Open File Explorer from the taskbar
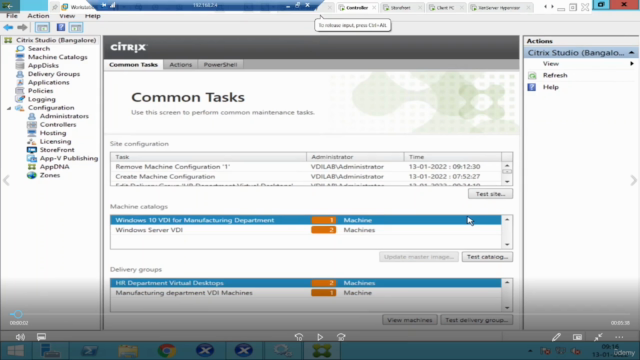Screen dimensions: 640x360 click(128, 351)
